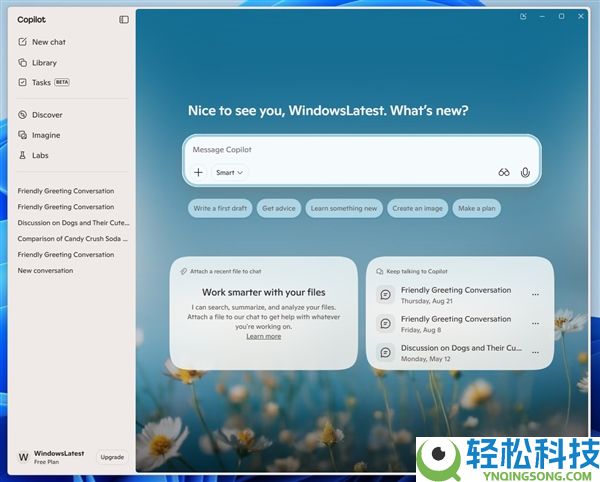Click the title bar pop-out window icon
Image resolution: width=600 pixels, height=482 pixels.
(523, 16)
